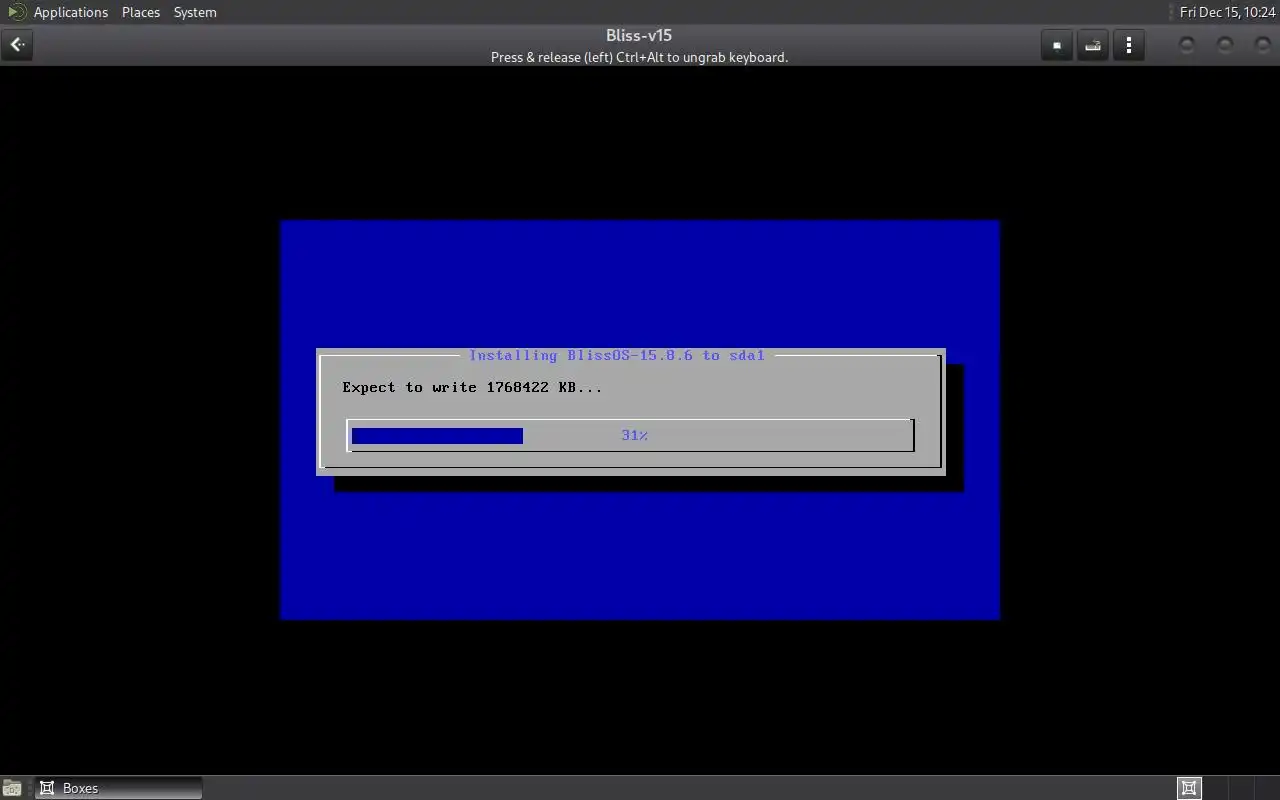Click the Bliss-v15 window title
The image size is (1280, 800).
pos(639,36)
